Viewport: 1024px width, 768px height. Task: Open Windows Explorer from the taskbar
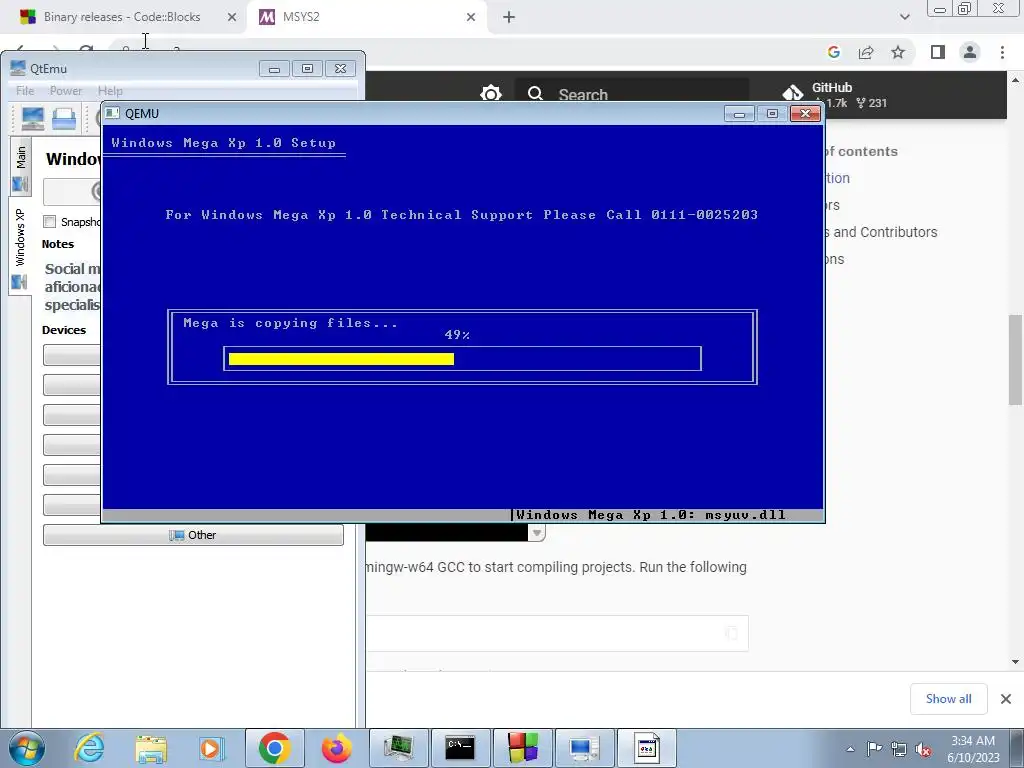[x=151, y=748]
